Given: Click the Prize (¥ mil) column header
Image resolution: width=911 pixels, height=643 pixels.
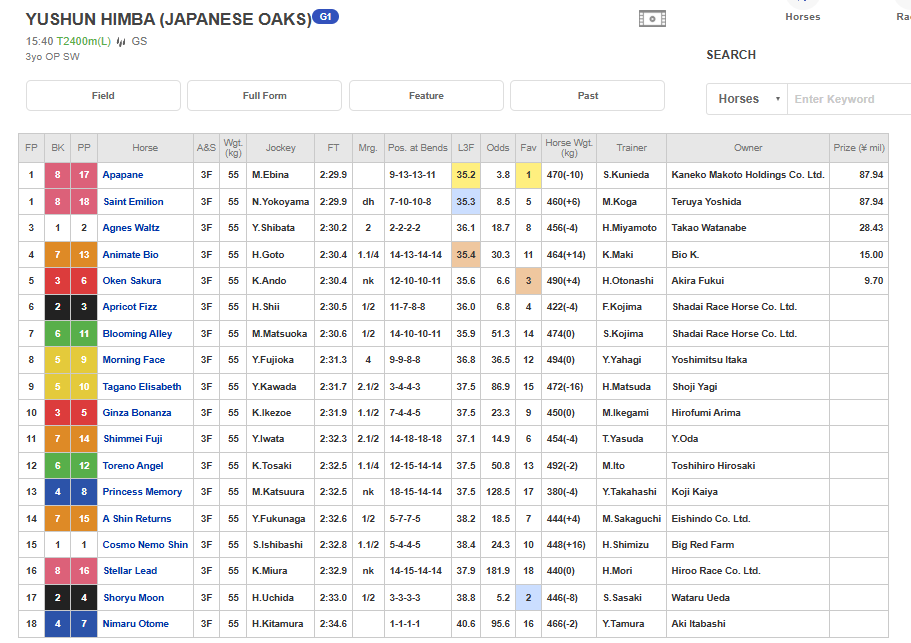Looking at the screenshot, I should point(859,148).
